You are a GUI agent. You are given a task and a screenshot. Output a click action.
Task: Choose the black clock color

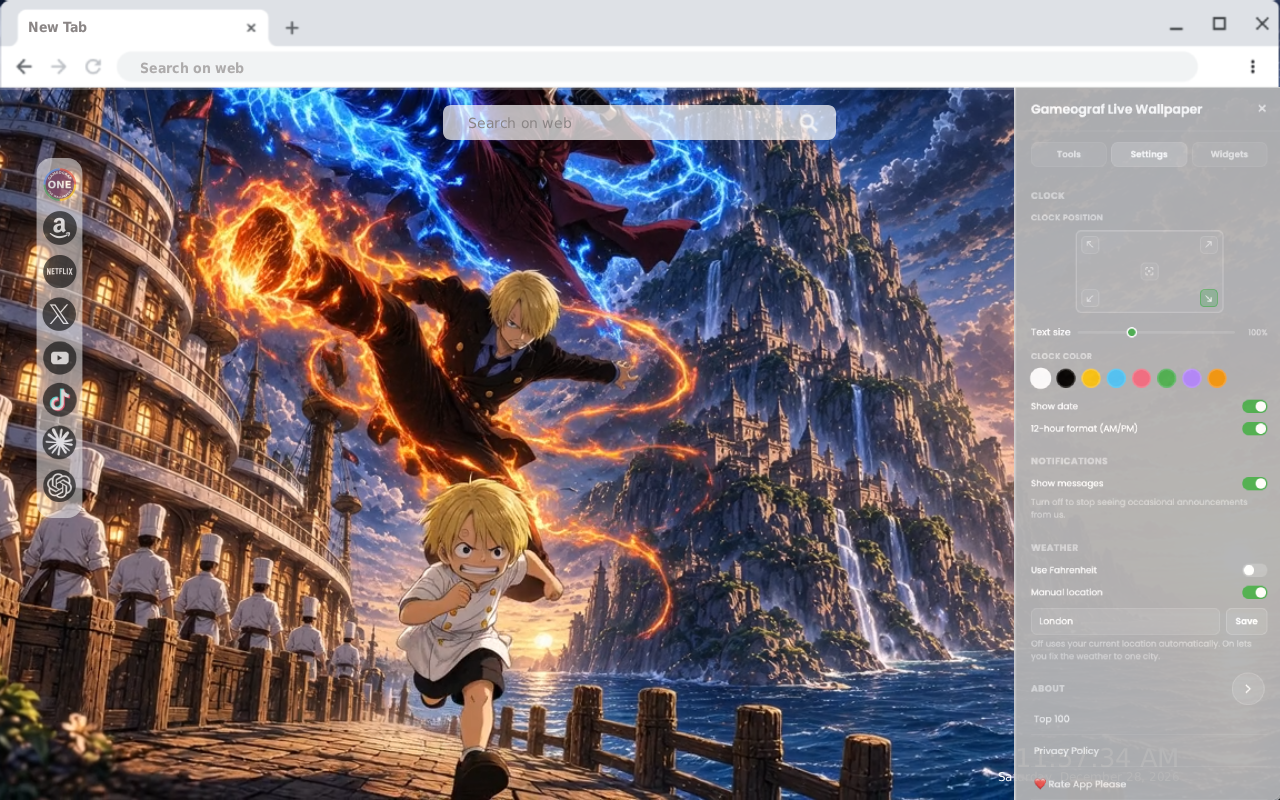1066,378
